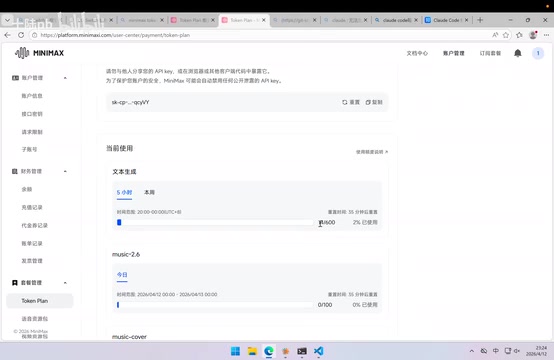Click the site info icon in the address bar
This screenshot has height=360, width=554.
[35, 35]
